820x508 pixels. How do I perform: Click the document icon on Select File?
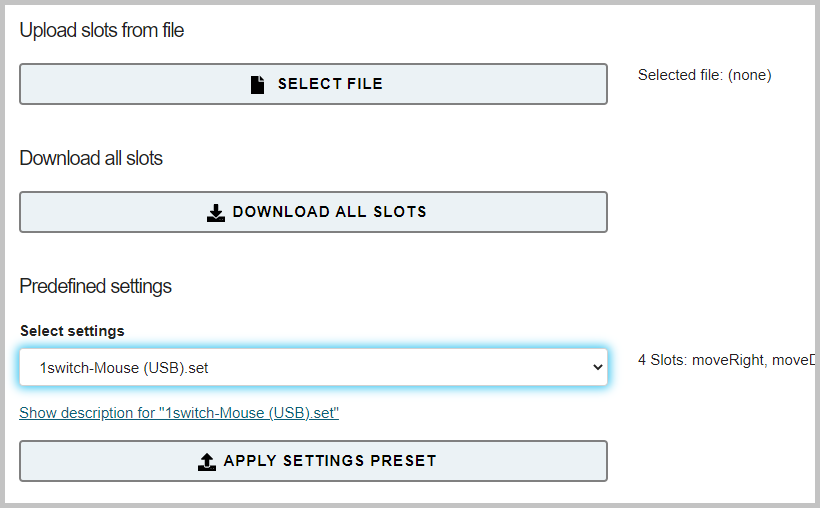pyautogui.click(x=257, y=84)
